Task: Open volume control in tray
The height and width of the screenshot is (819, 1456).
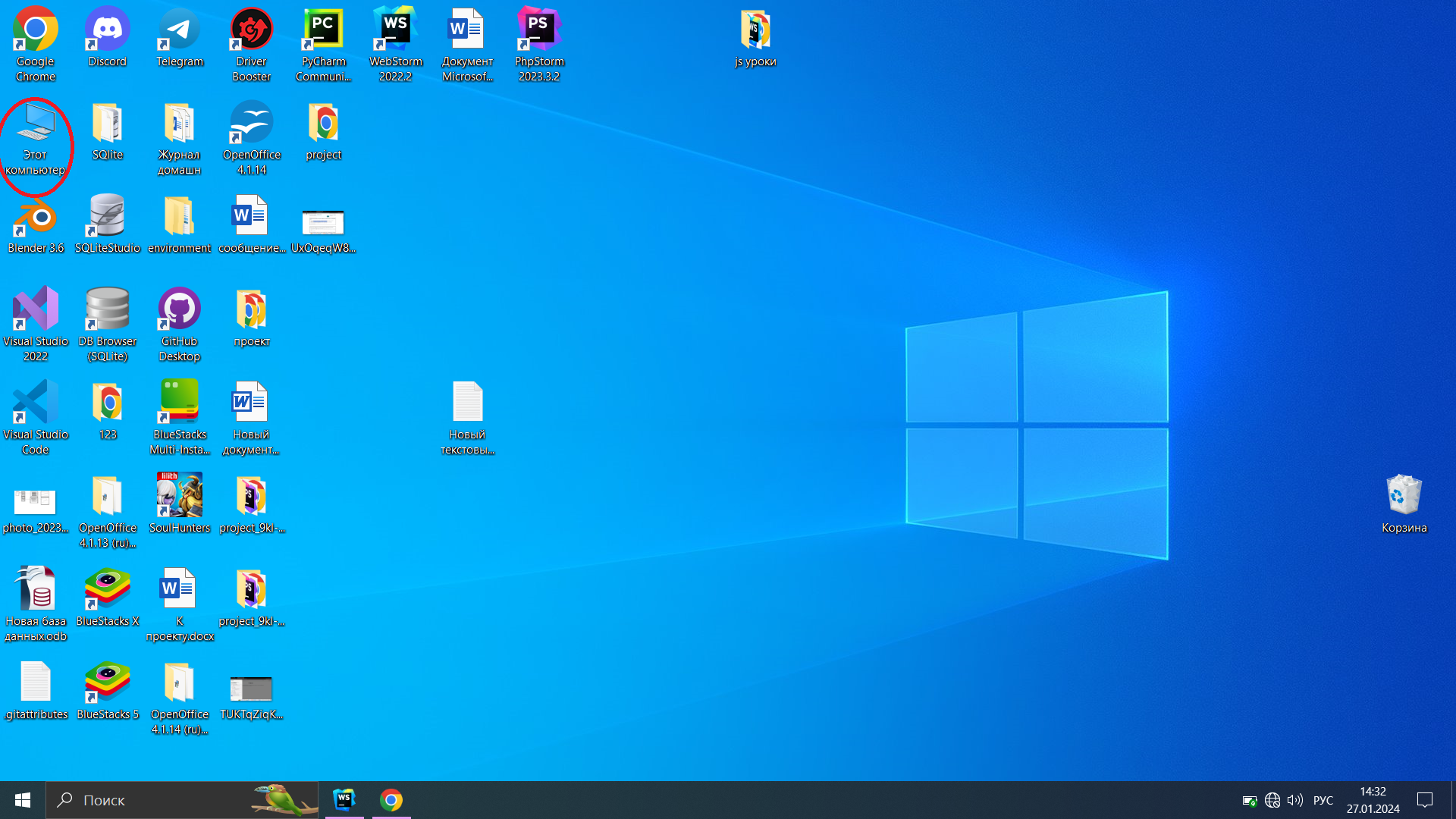Action: click(x=1295, y=800)
